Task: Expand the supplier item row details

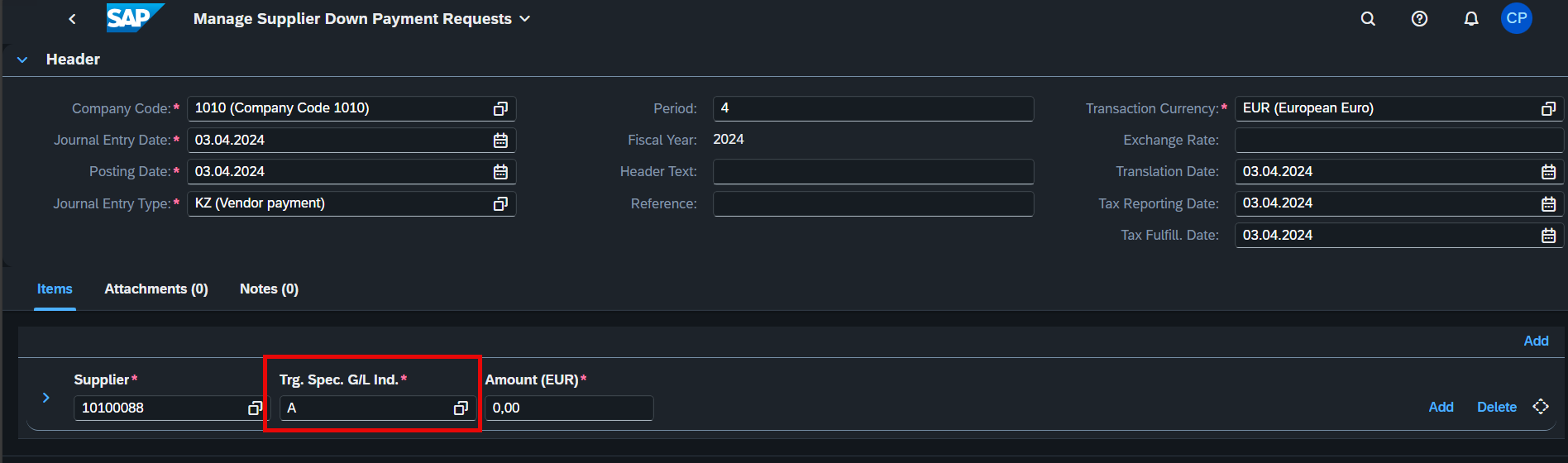Action: (x=46, y=398)
